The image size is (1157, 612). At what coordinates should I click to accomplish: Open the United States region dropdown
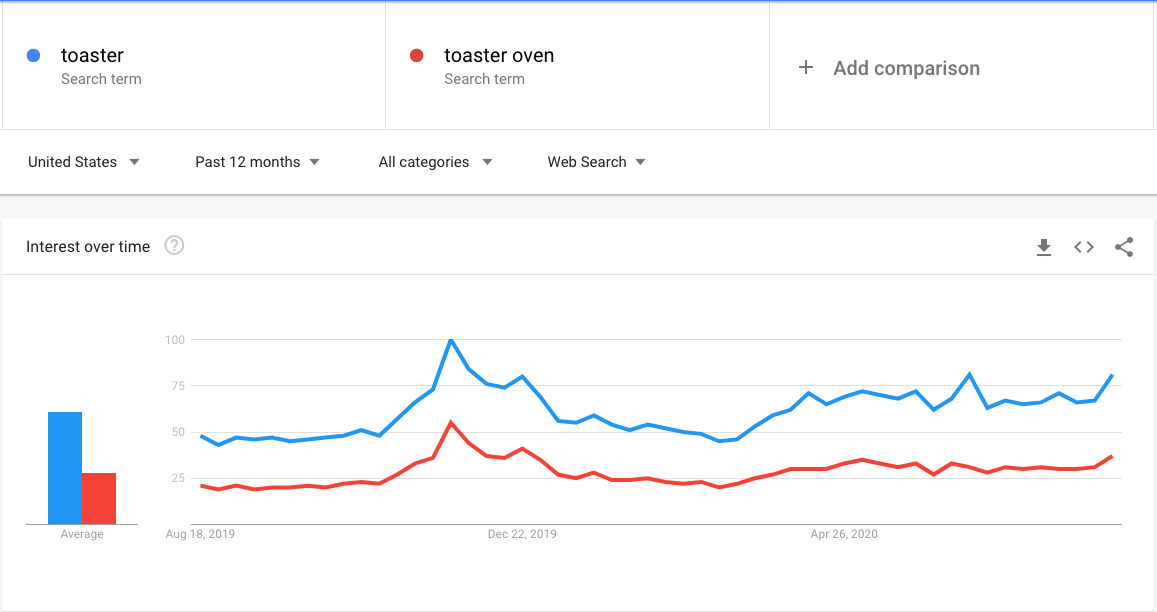click(x=84, y=162)
